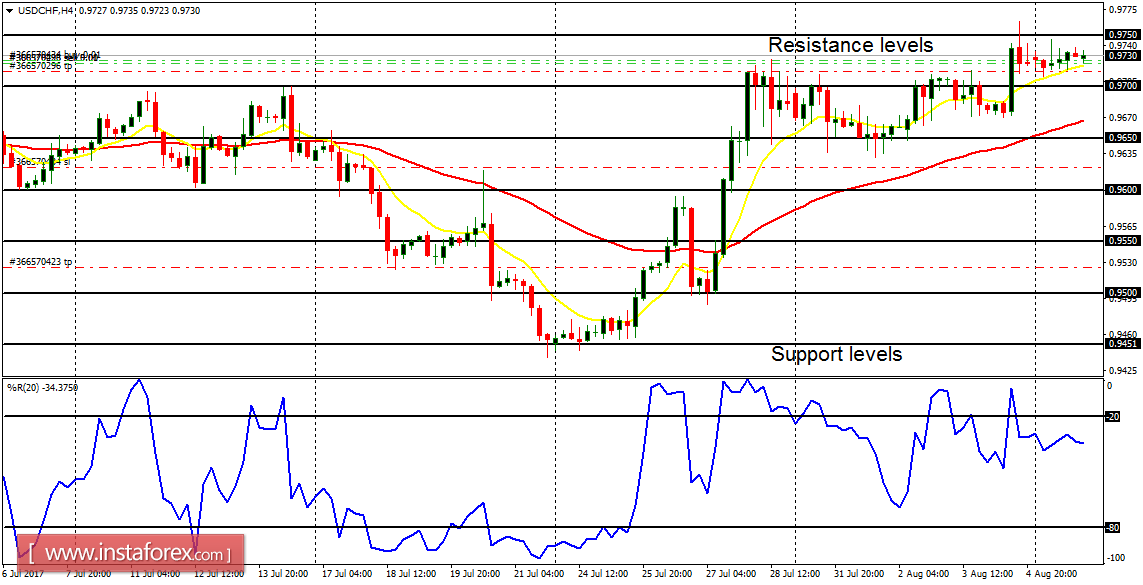Click the 0.9750 price level tag

1121,34
